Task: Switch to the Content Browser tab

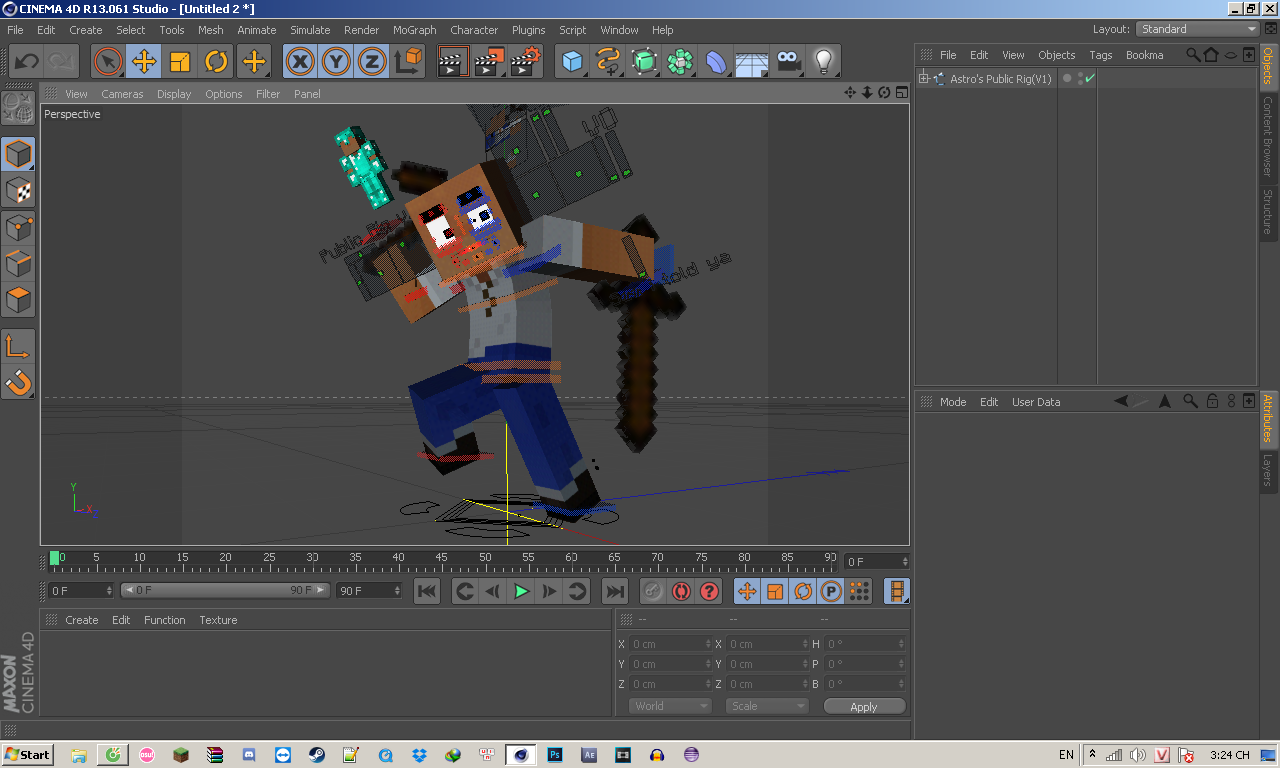Action: tap(1268, 136)
